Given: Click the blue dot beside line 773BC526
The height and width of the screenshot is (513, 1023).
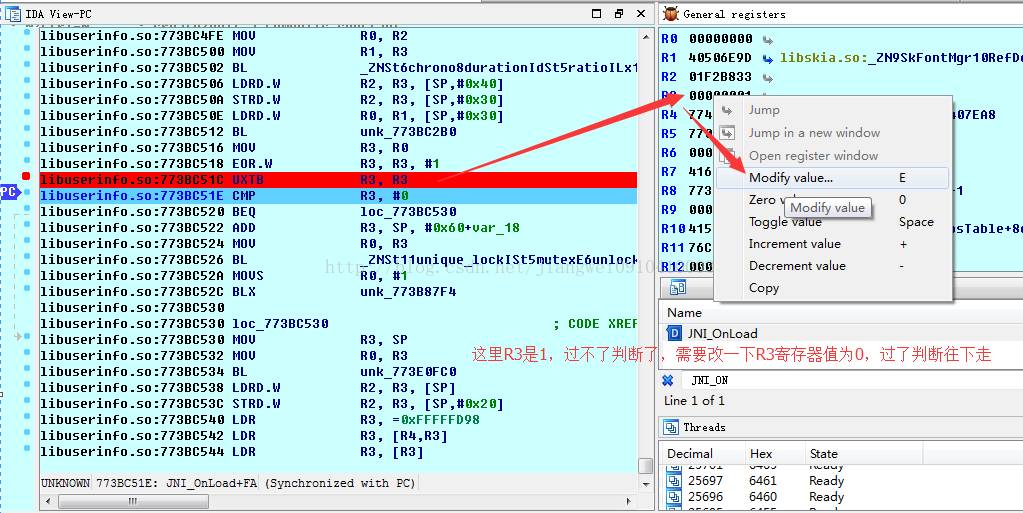Looking at the screenshot, I should pyautogui.click(x=27, y=256).
